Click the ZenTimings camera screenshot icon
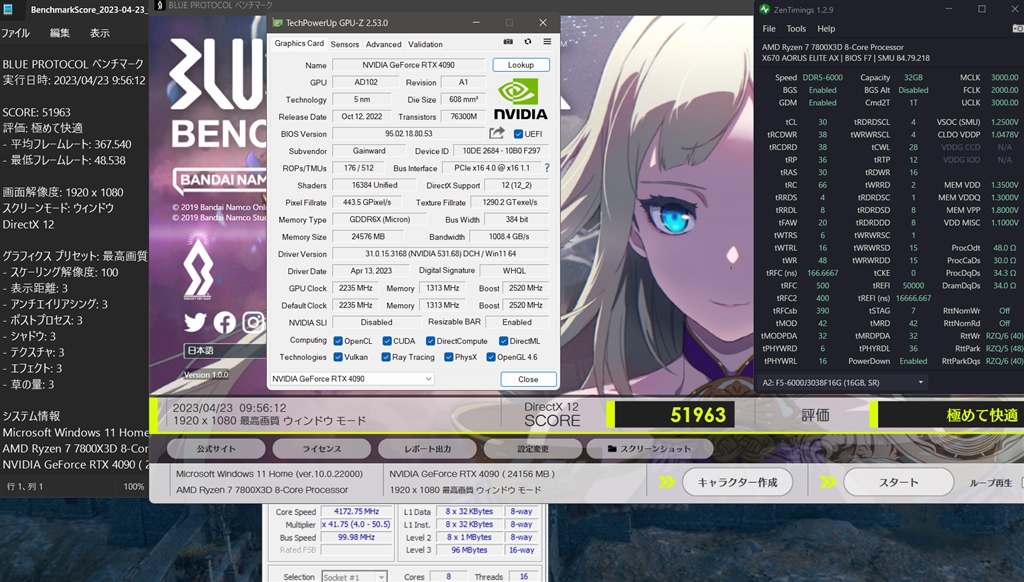Image resolution: width=1024 pixels, height=582 pixels. point(1018,28)
